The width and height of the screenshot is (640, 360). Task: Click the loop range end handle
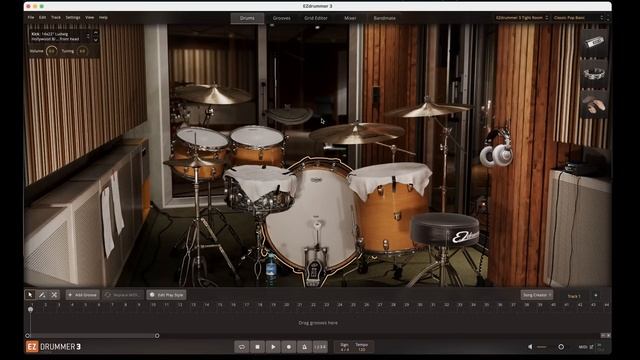point(157,336)
